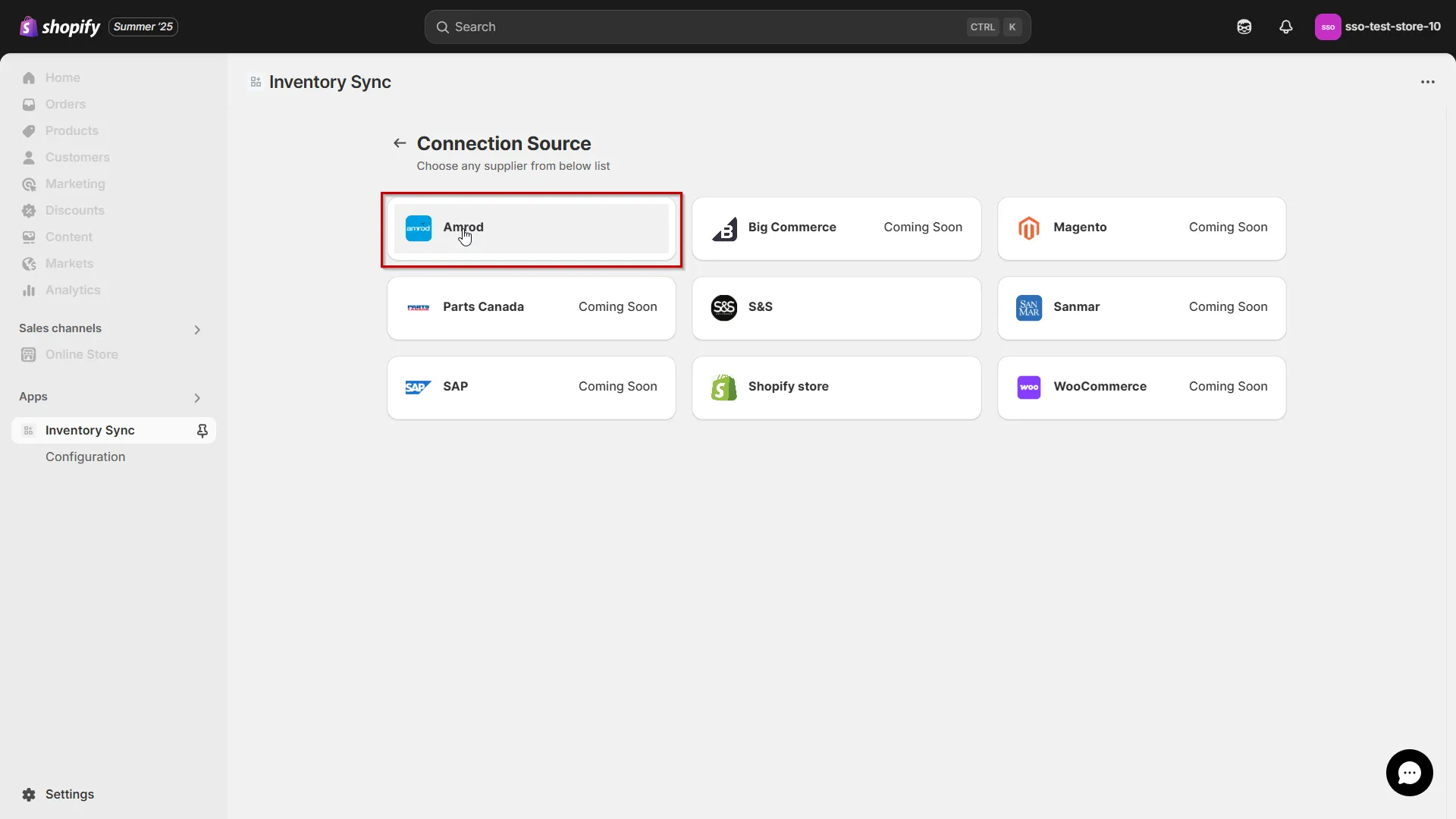Select the Big Commerce card
Image resolution: width=1456 pixels, height=819 pixels.
836,228
